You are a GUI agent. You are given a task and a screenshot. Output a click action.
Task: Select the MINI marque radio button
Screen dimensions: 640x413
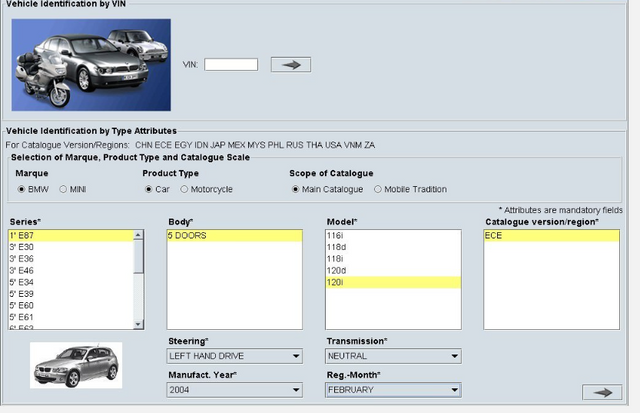(64, 188)
